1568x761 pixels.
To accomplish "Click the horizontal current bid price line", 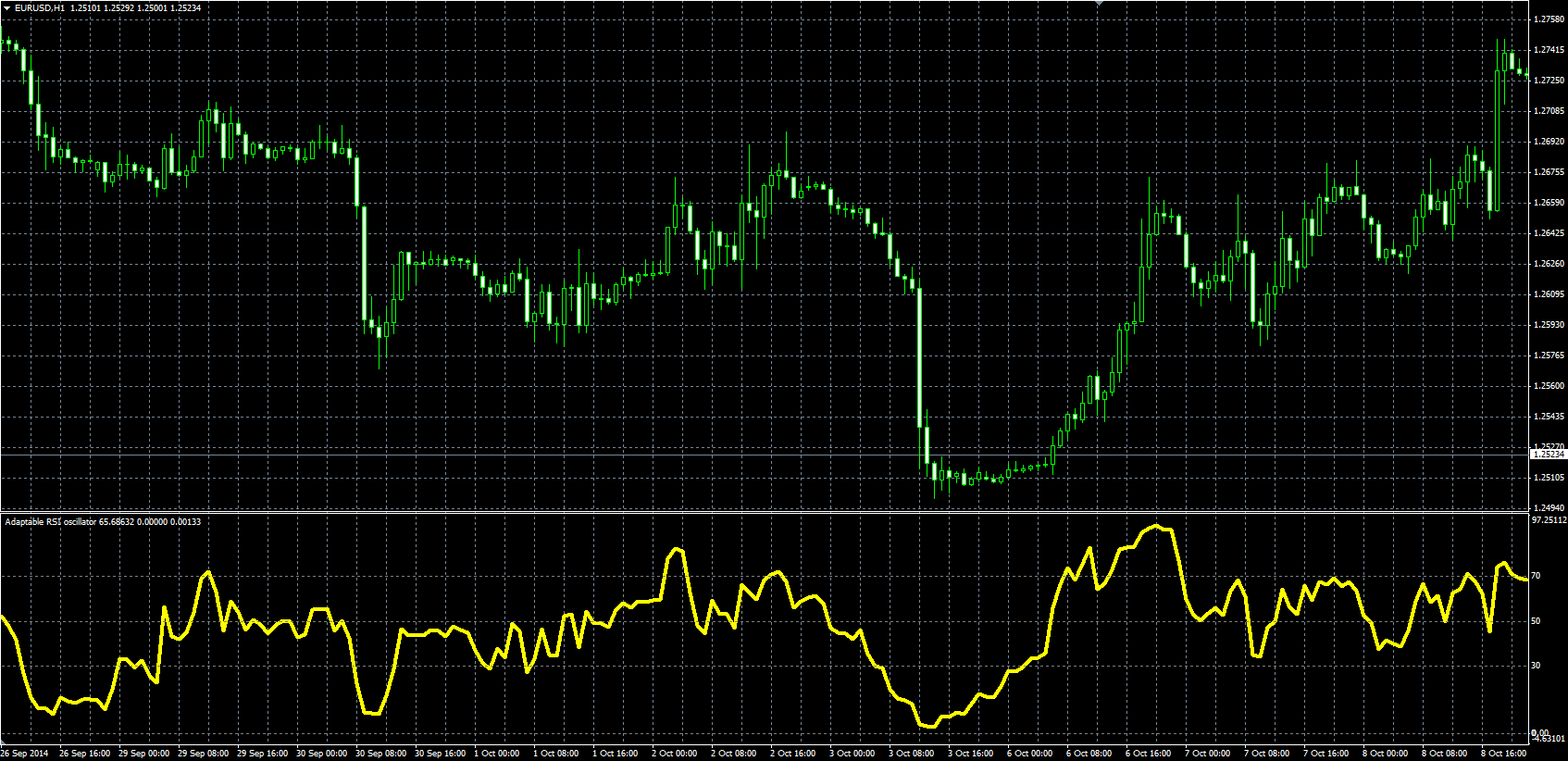I will coord(764,455).
